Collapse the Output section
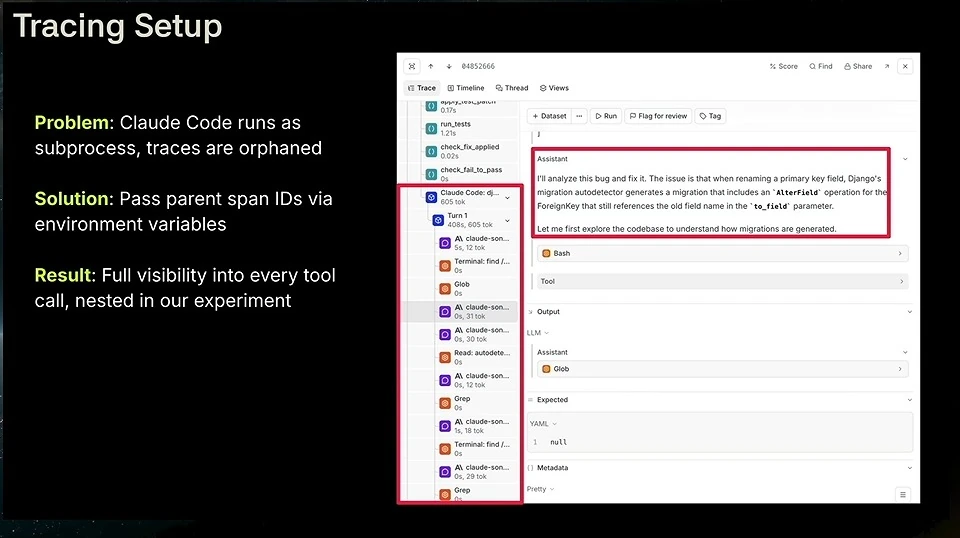 (909, 312)
